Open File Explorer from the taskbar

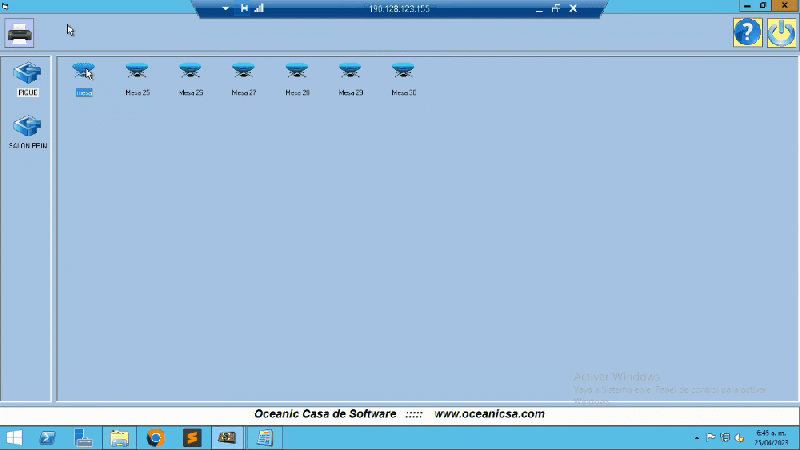119,437
